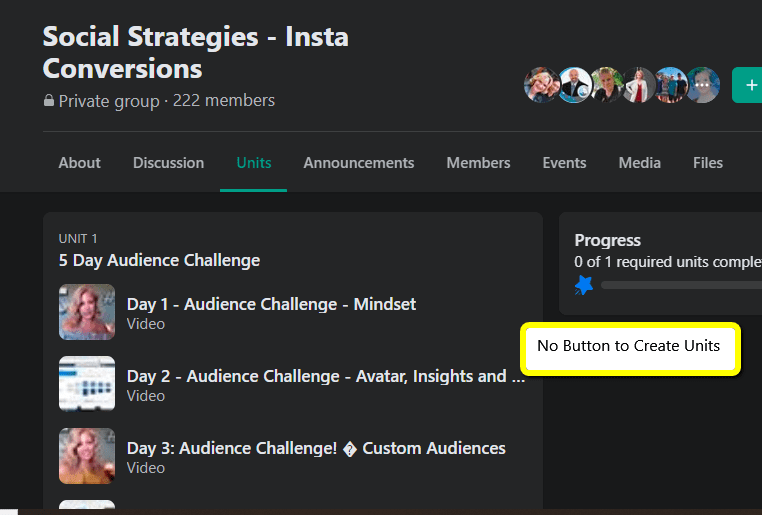
Task: Click the first member avatar with two people
Action: (541, 85)
